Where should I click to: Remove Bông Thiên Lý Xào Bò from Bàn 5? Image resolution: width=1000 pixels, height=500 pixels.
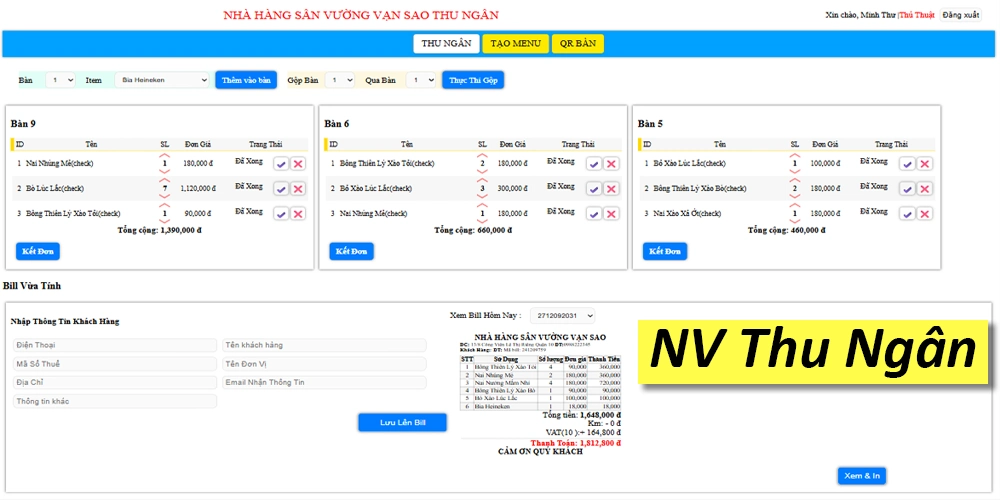tap(924, 189)
